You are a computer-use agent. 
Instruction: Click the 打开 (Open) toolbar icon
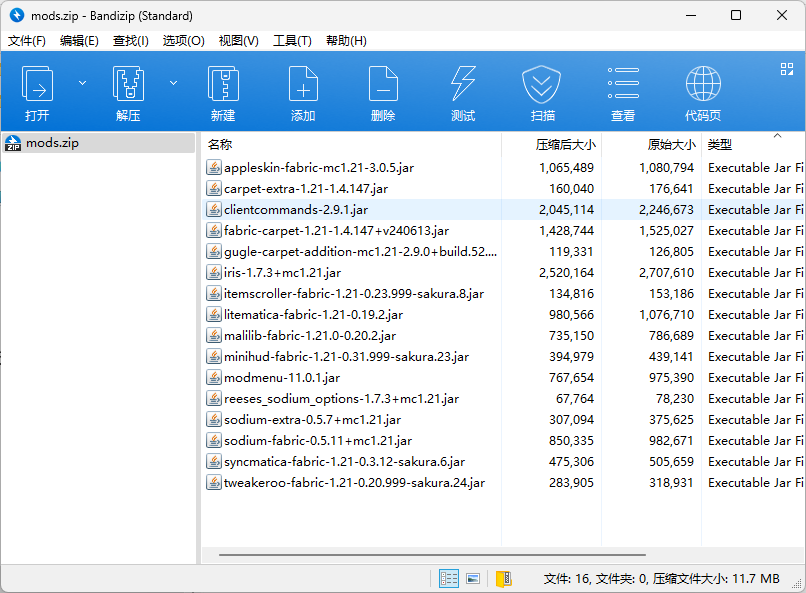(x=37, y=83)
